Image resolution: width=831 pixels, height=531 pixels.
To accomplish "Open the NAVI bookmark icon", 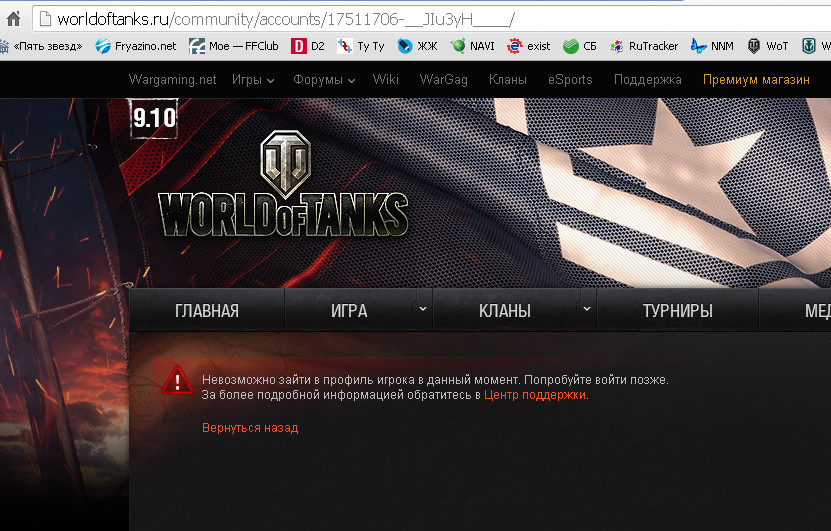I will [x=458, y=46].
